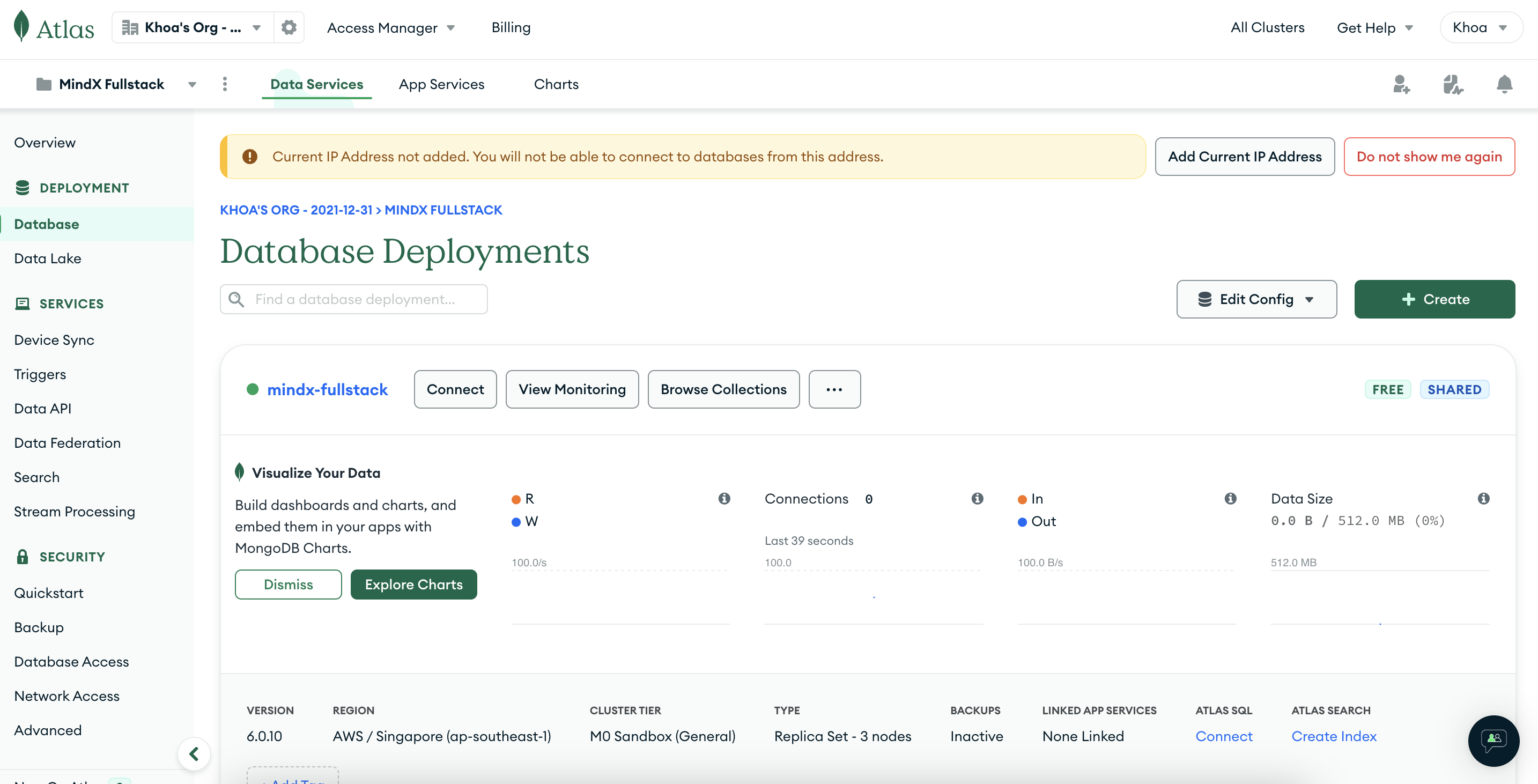Open the notifications bell

tap(1504, 84)
